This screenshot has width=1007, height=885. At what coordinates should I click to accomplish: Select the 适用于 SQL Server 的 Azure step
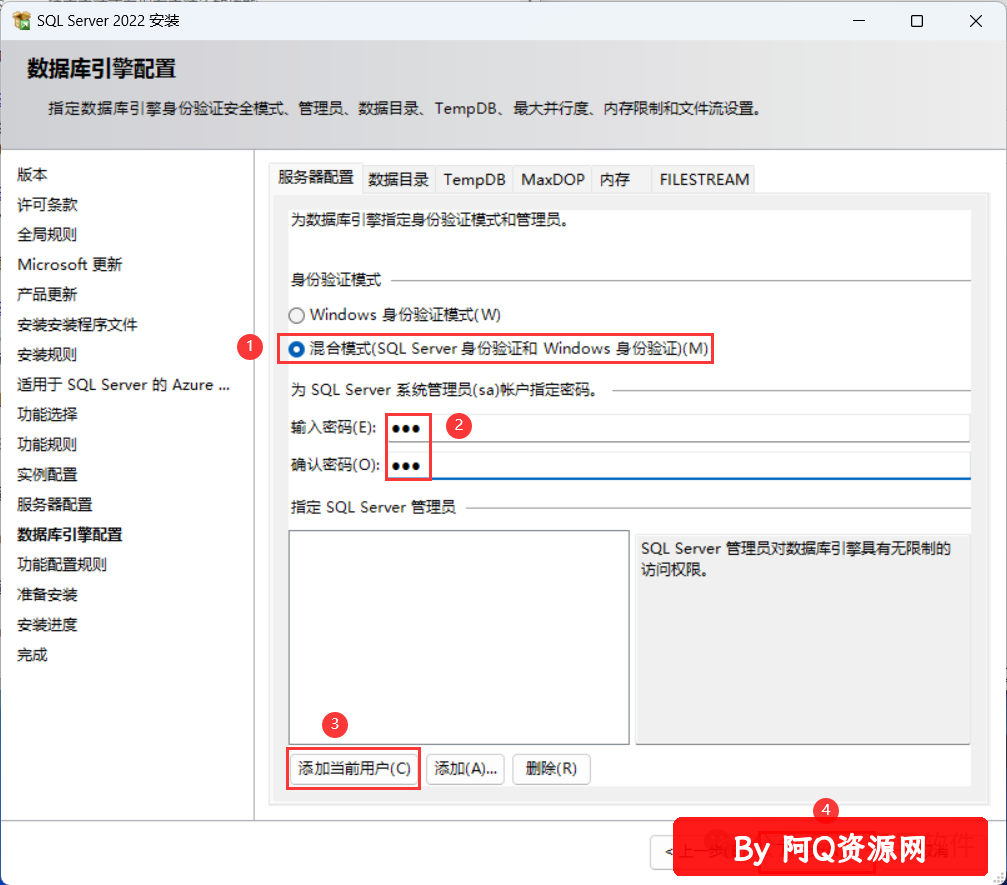(123, 385)
